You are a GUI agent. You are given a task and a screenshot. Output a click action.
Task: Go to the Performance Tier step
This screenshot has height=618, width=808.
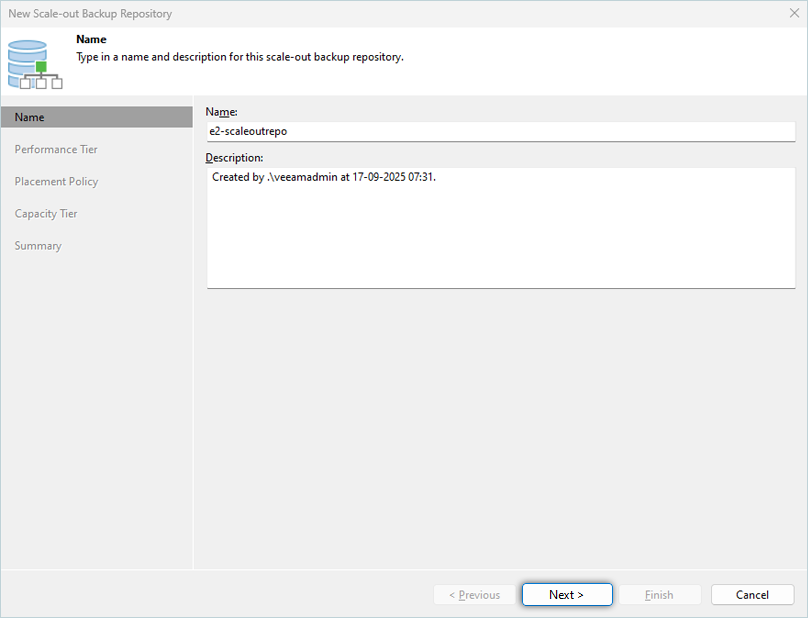56,149
